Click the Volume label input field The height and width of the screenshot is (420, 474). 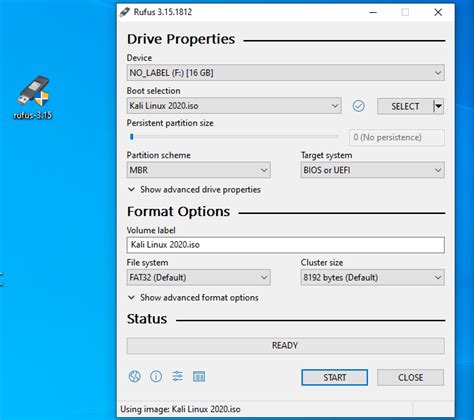[285, 245]
